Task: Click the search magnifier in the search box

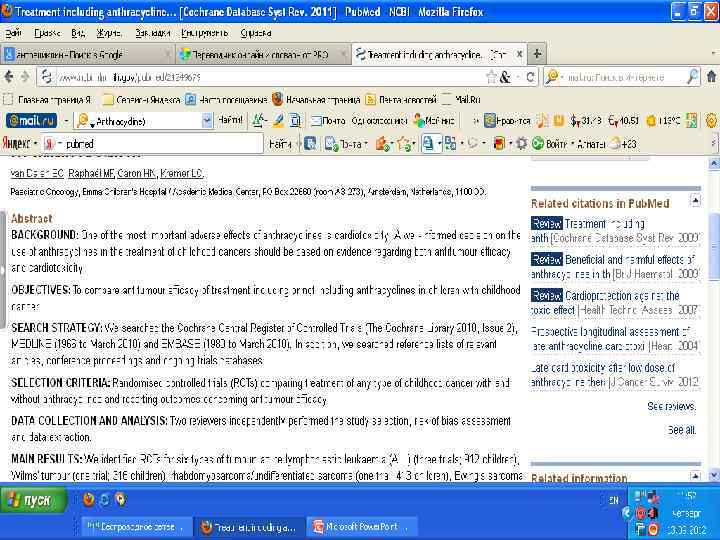Action: coord(692,77)
